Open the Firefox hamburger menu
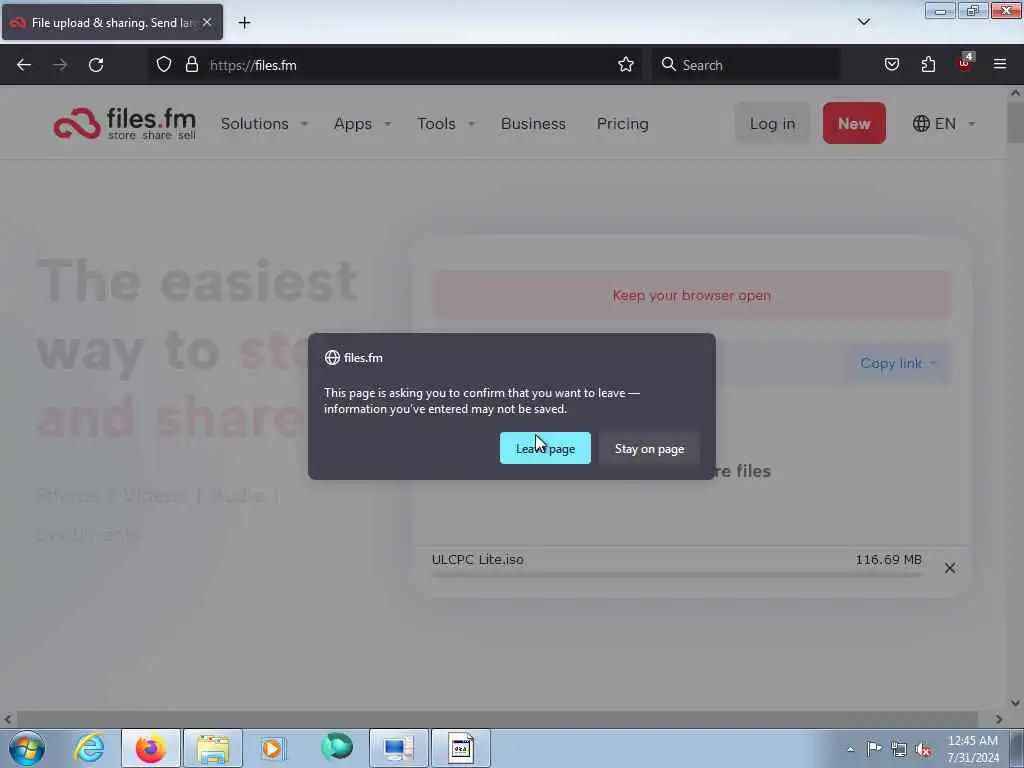1024x768 pixels. coord(999,64)
